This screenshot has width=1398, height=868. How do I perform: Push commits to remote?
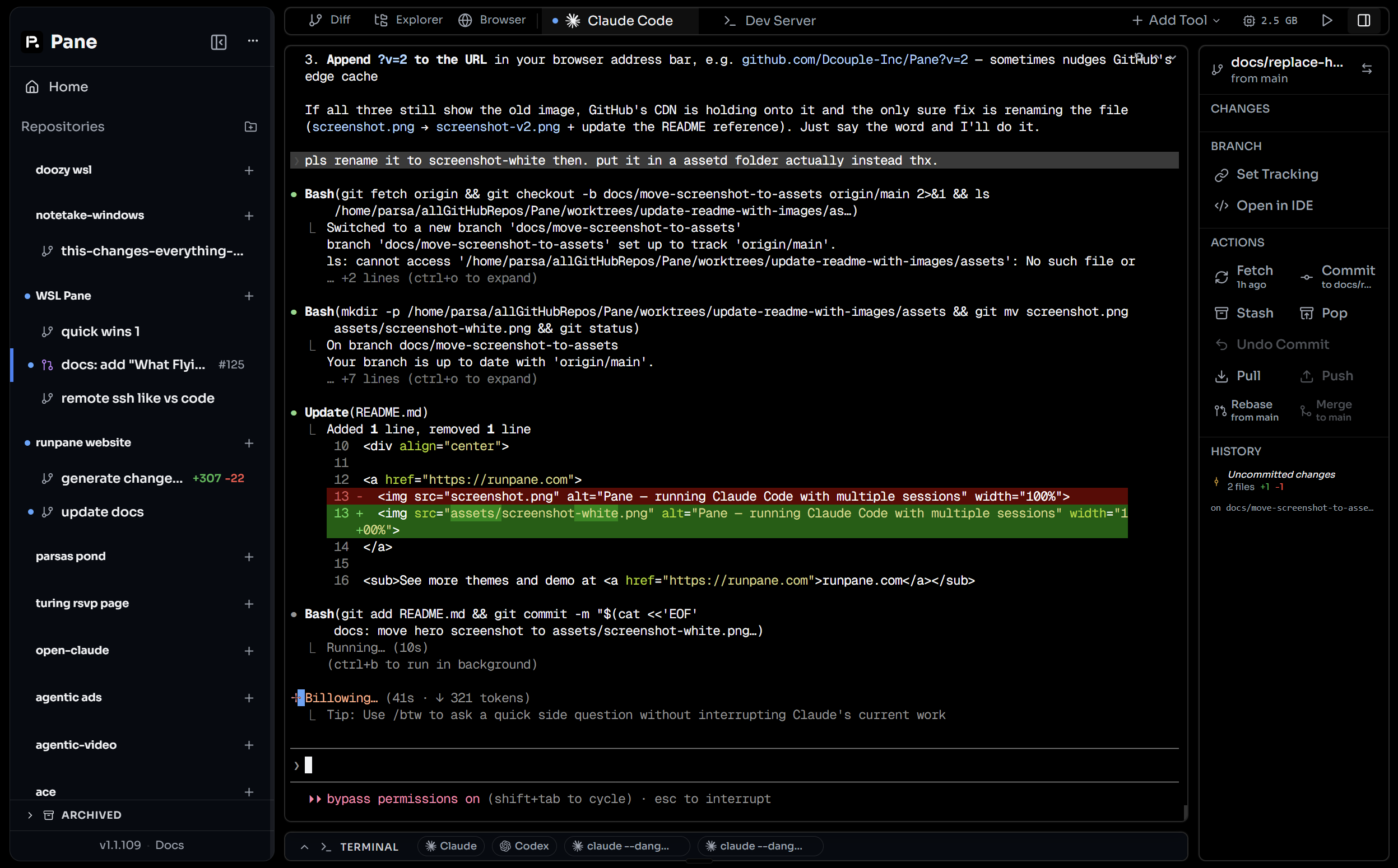[x=1326, y=376]
